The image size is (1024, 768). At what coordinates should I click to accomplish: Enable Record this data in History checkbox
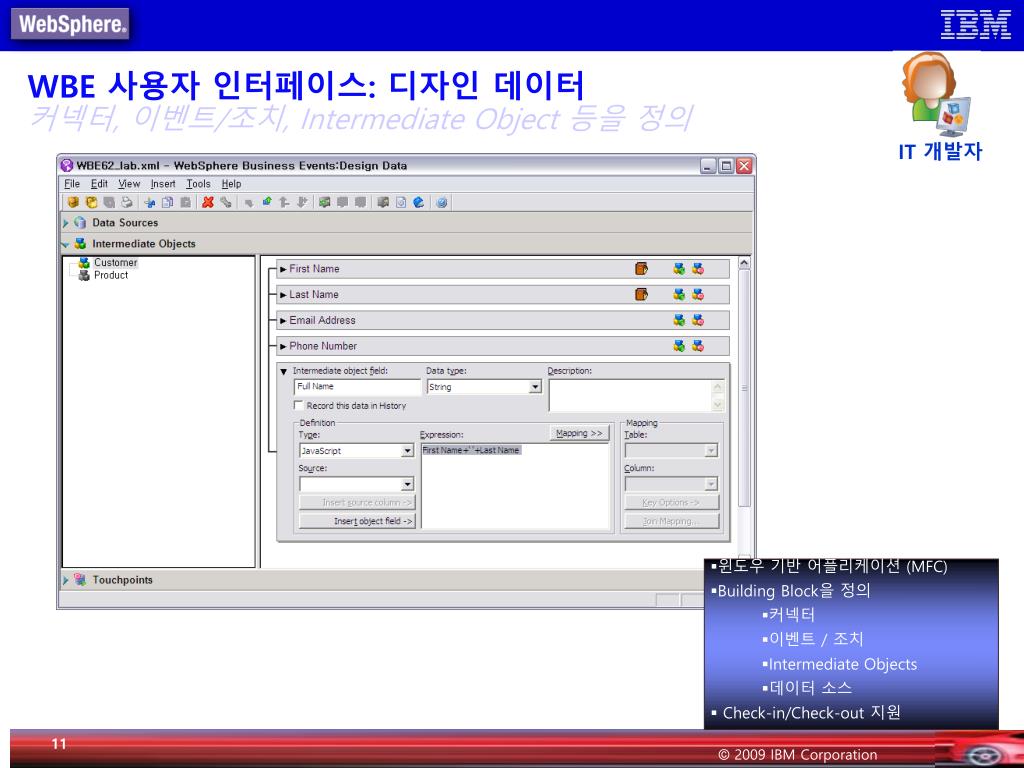(298, 406)
